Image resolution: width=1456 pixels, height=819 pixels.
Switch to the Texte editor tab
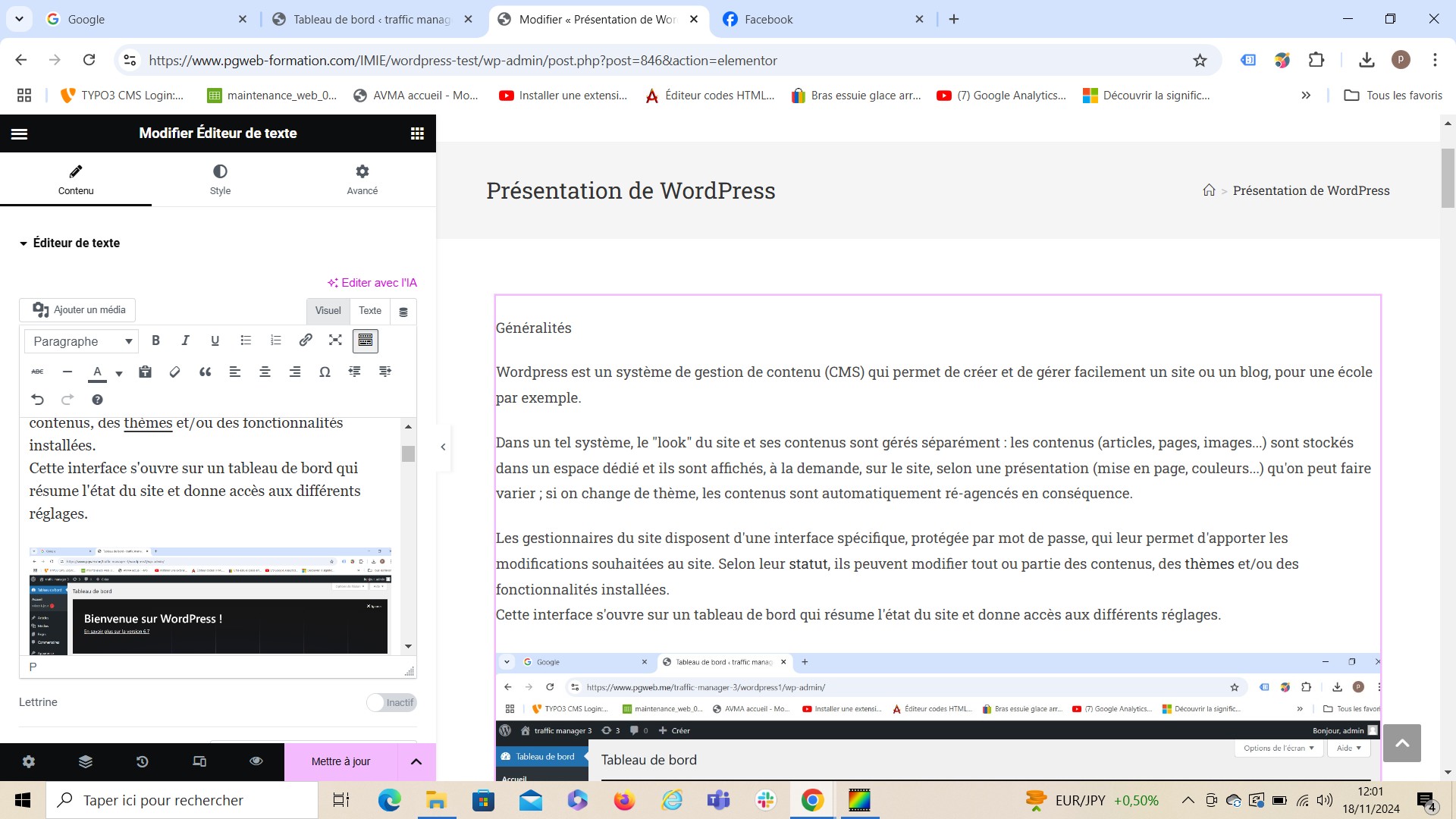coord(370,311)
